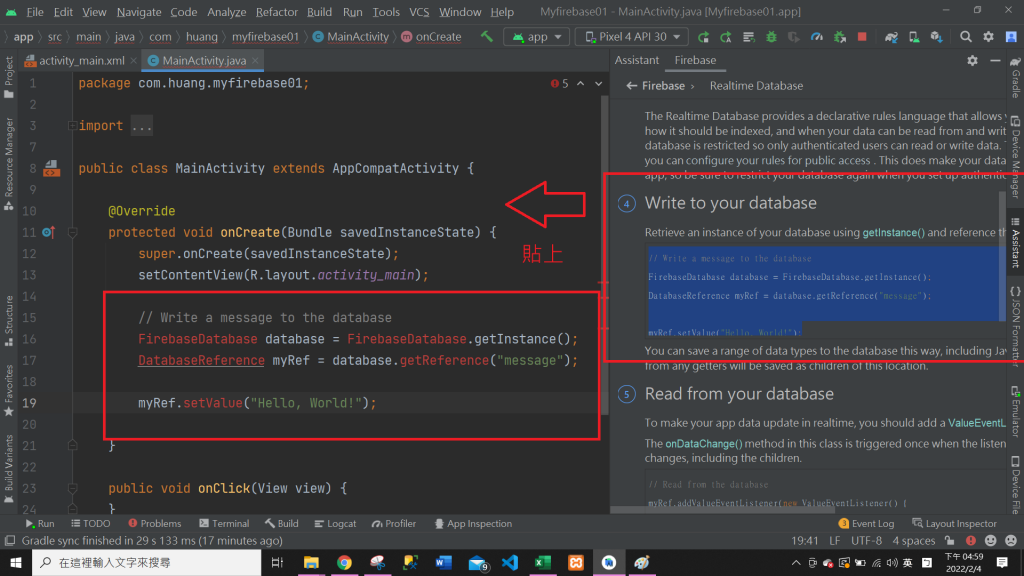
Task: Open the SDK Manager toolbar icon
Action: coord(936,37)
